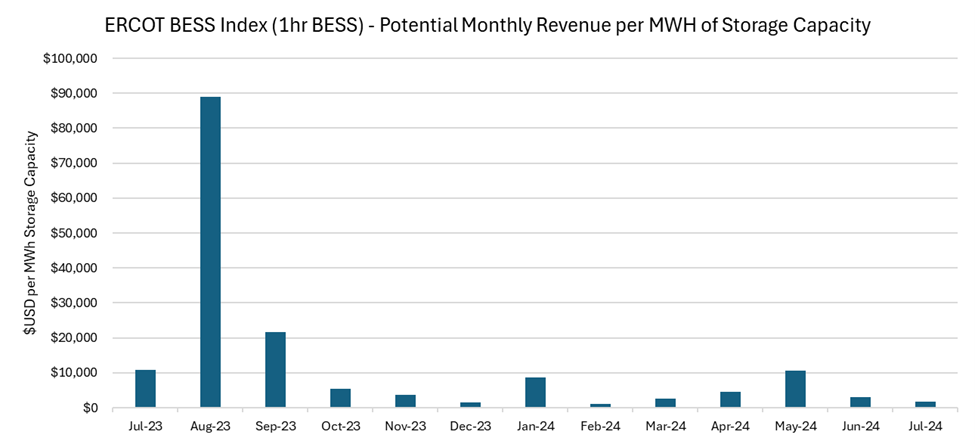Click the Nov-23 bar

pos(405,400)
